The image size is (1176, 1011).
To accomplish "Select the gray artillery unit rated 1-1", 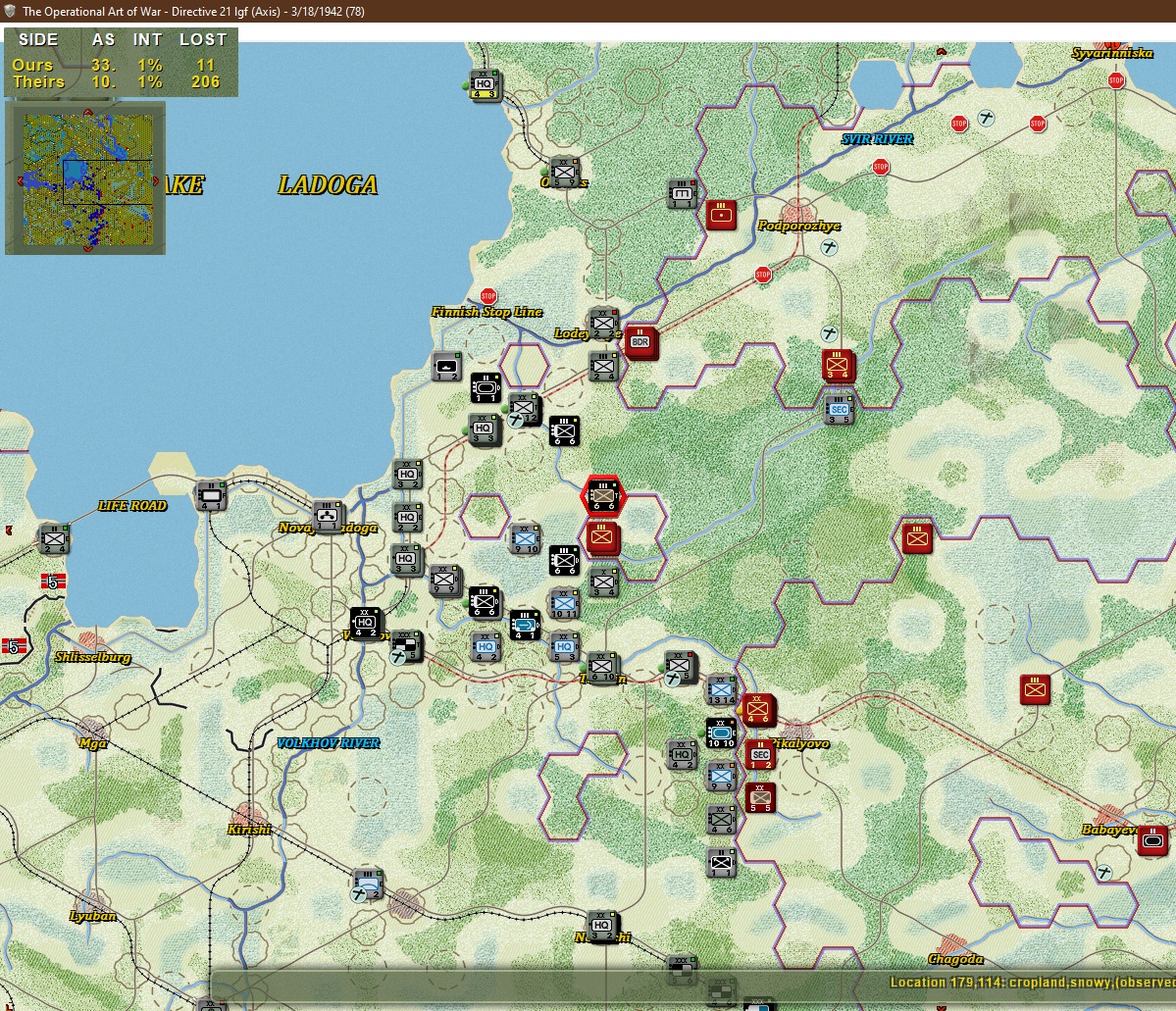I will point(682,193).
